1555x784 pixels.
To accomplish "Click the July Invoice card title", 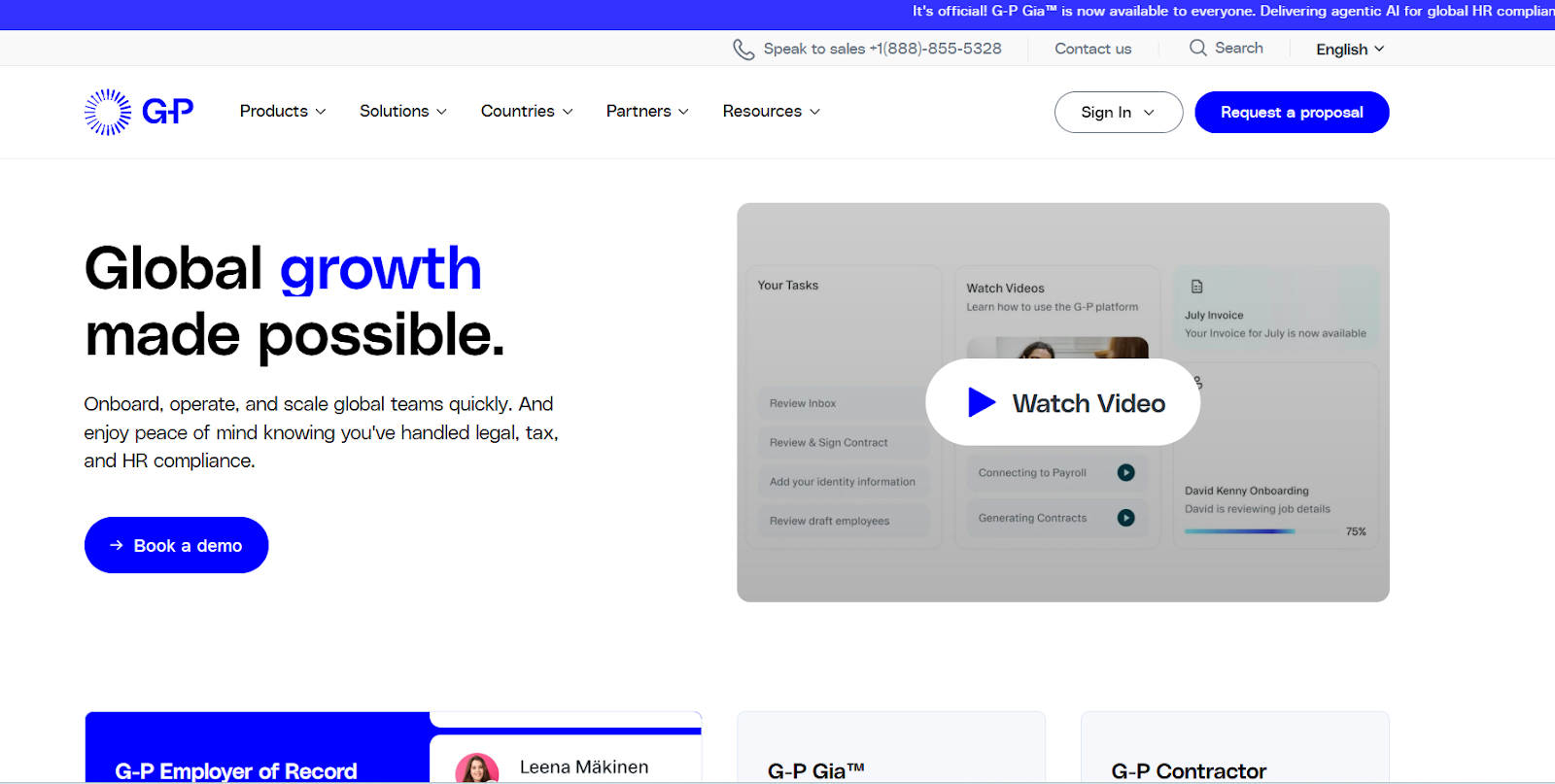I will 1214,315.
